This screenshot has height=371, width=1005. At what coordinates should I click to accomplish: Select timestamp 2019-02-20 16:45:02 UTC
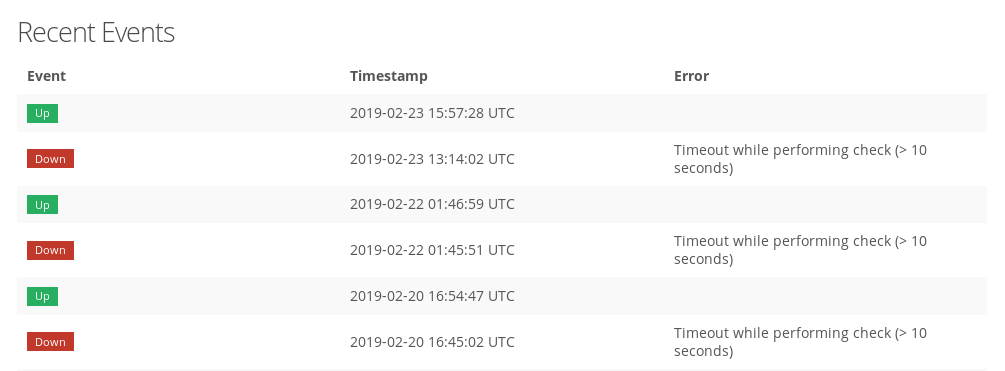coord(432,342)
